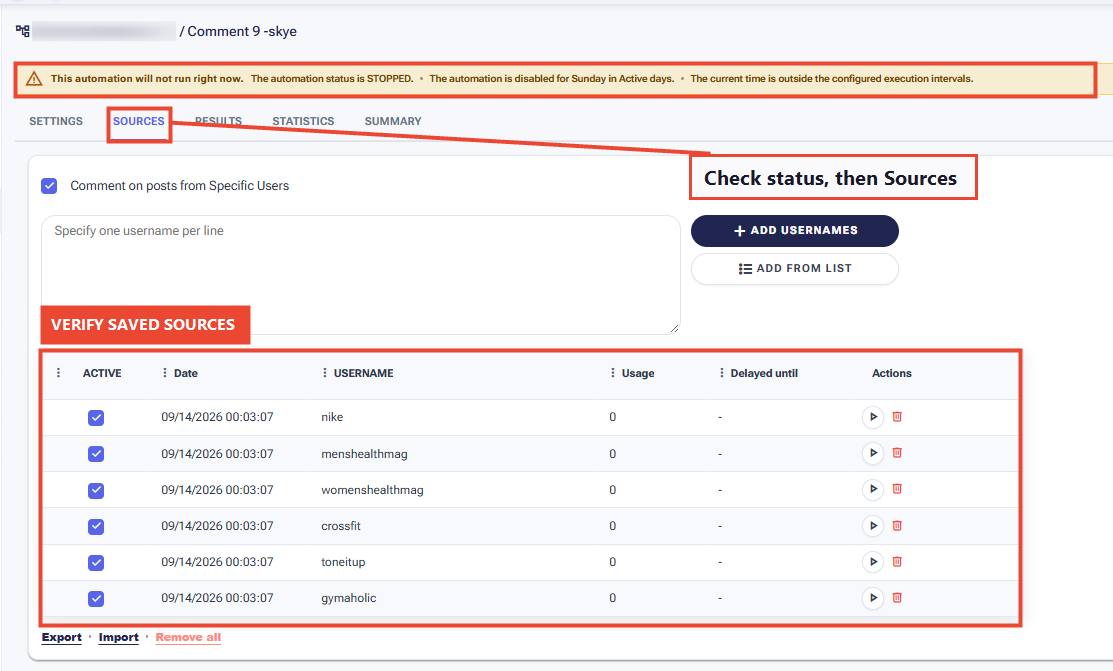Click the 'menshealthmag' username cell

tap(364, 454)
